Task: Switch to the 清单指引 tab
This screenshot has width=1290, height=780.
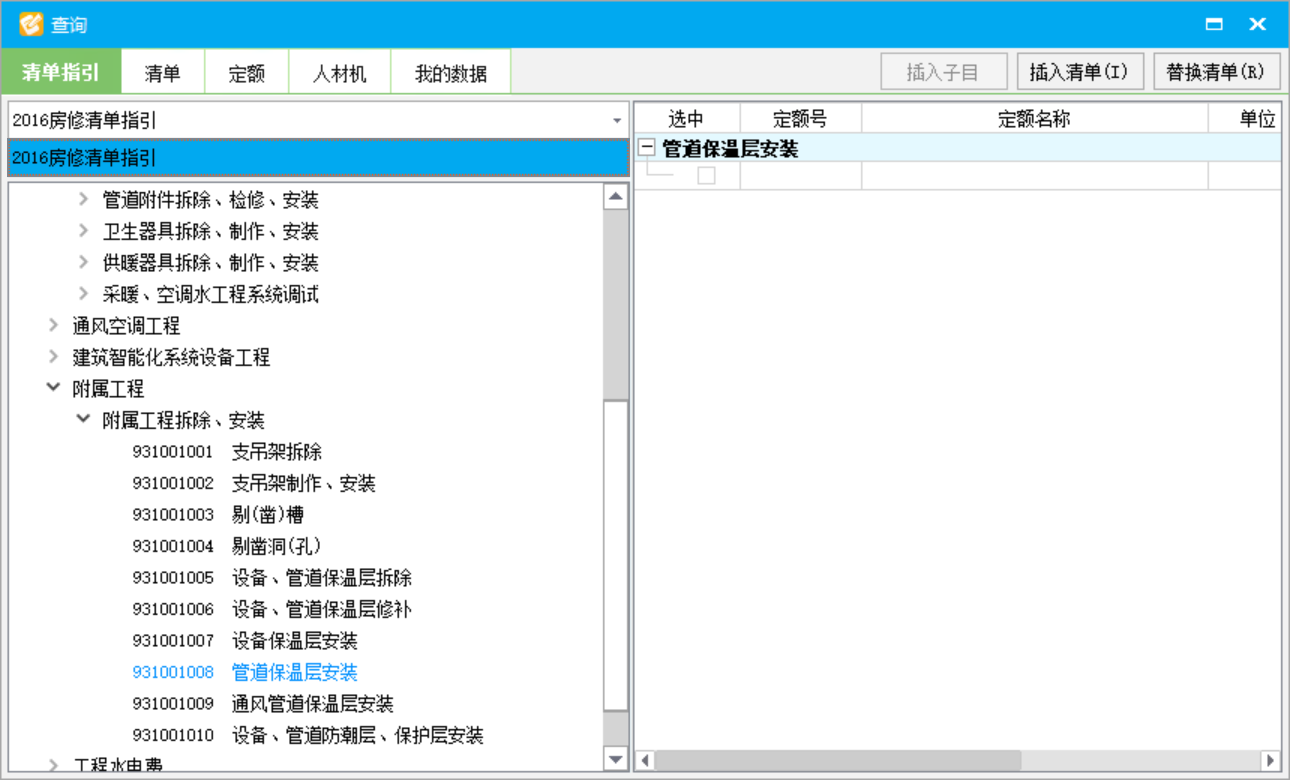Action: point(61,73)
